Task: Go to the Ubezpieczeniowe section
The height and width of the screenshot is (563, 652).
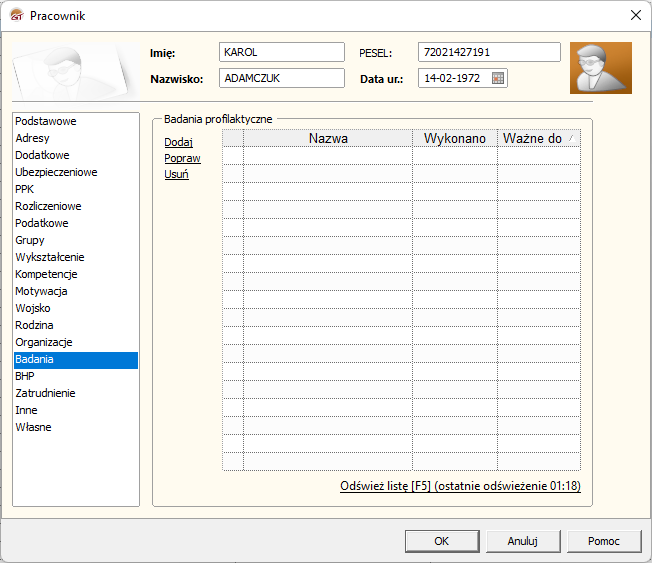Action: click(56, 172)
